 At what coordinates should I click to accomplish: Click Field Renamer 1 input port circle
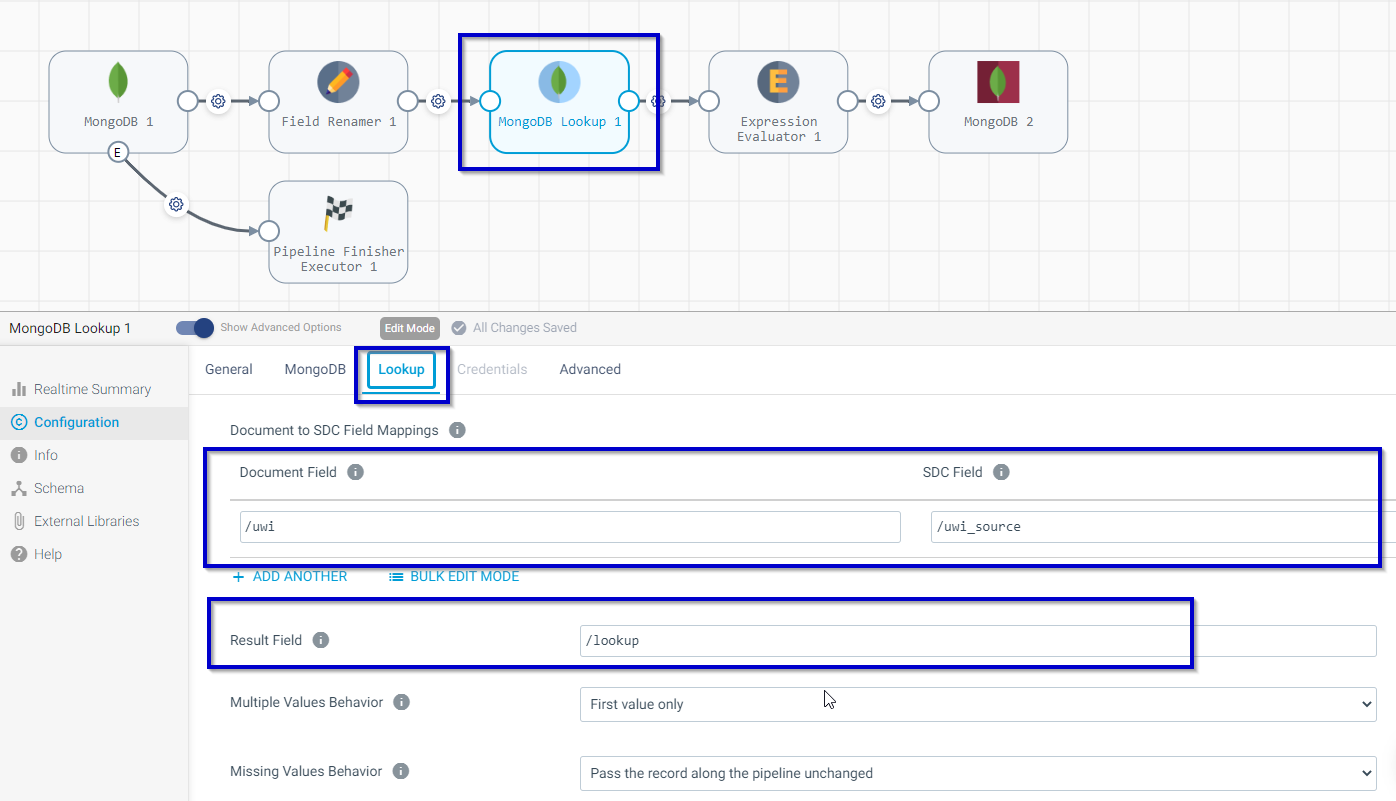click(269, 101)
